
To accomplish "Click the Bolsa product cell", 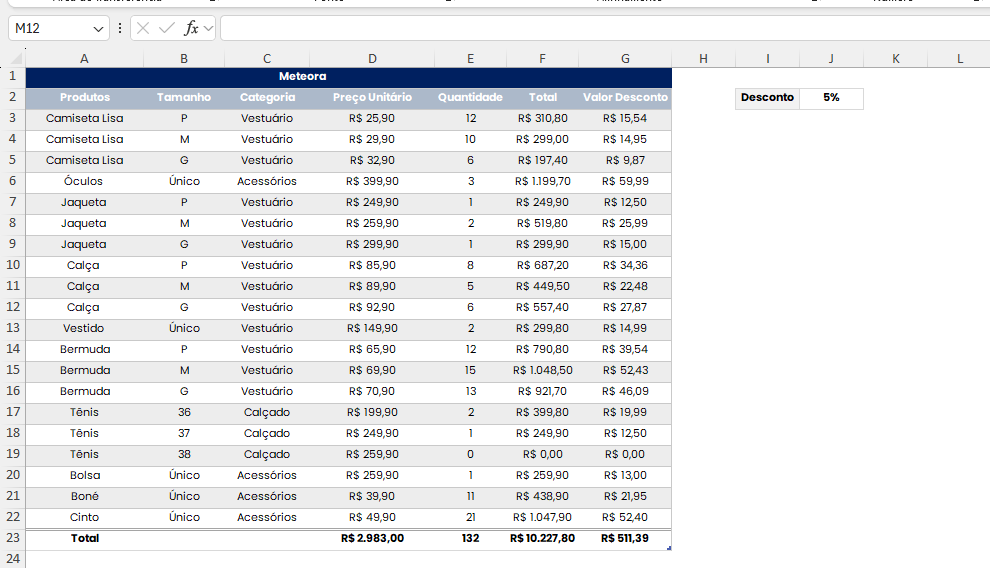I will tap(85, 475).
